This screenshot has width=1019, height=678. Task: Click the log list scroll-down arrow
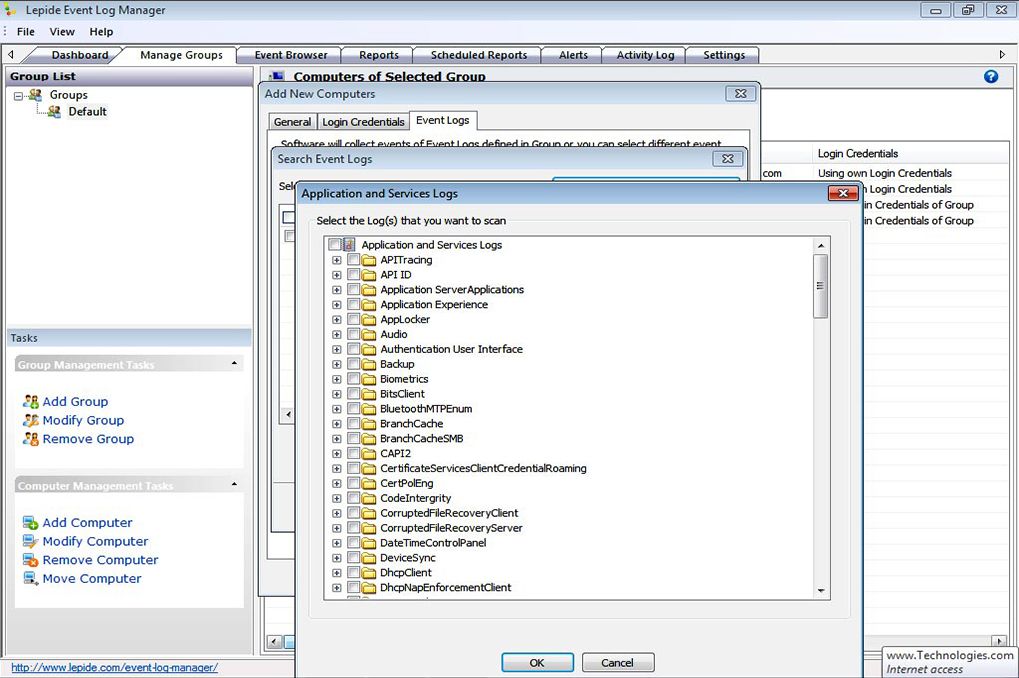[x=821, y=590]
